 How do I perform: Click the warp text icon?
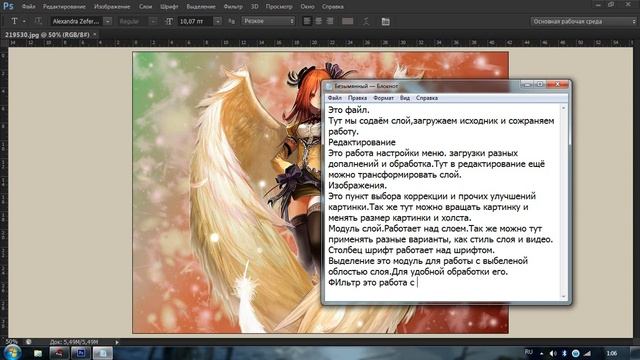point(366,21)
